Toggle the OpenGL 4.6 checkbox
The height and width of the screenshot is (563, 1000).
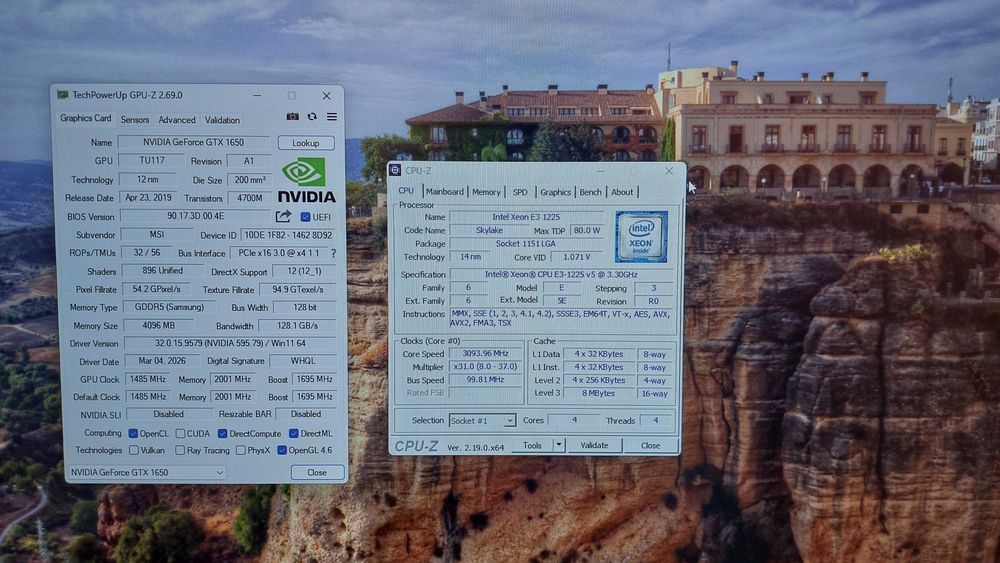[x=282, y=450]
